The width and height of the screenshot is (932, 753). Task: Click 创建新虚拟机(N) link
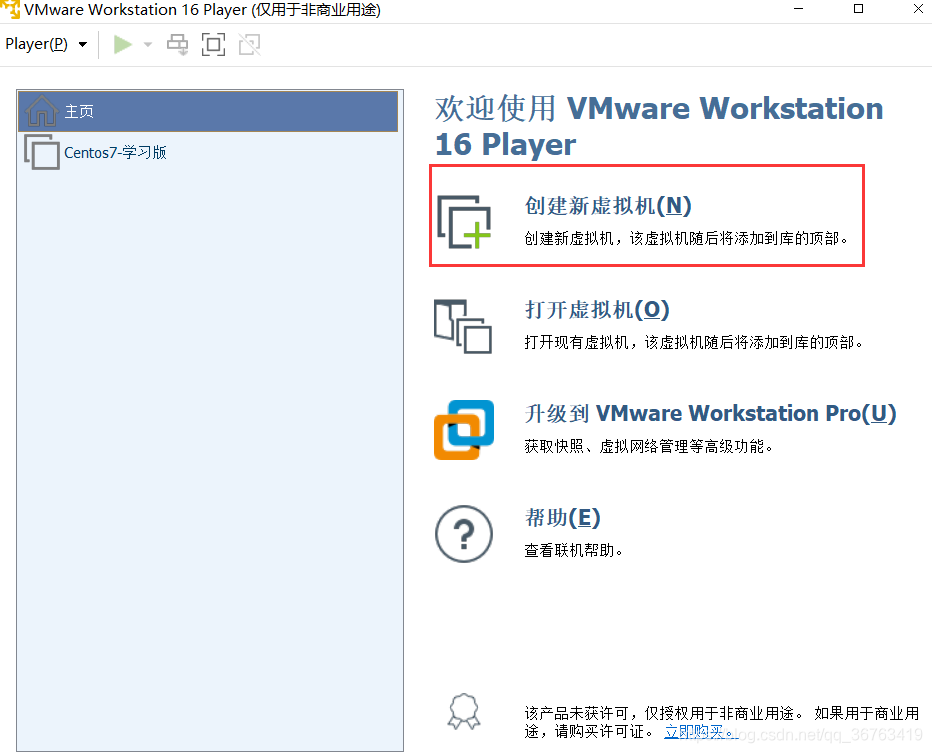pyautogui.click(x=607, y=206)
